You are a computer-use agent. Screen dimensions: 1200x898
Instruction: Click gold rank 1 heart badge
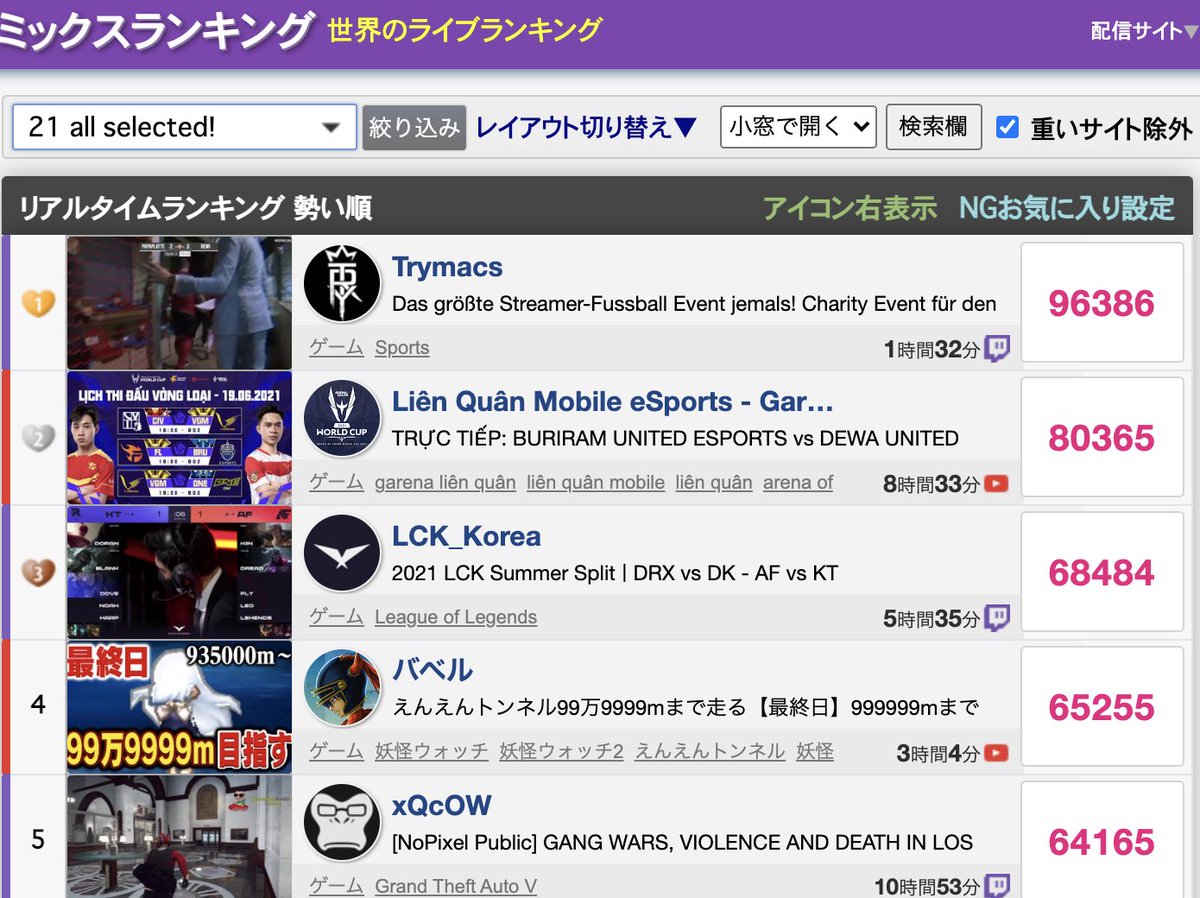click(38, 303)
